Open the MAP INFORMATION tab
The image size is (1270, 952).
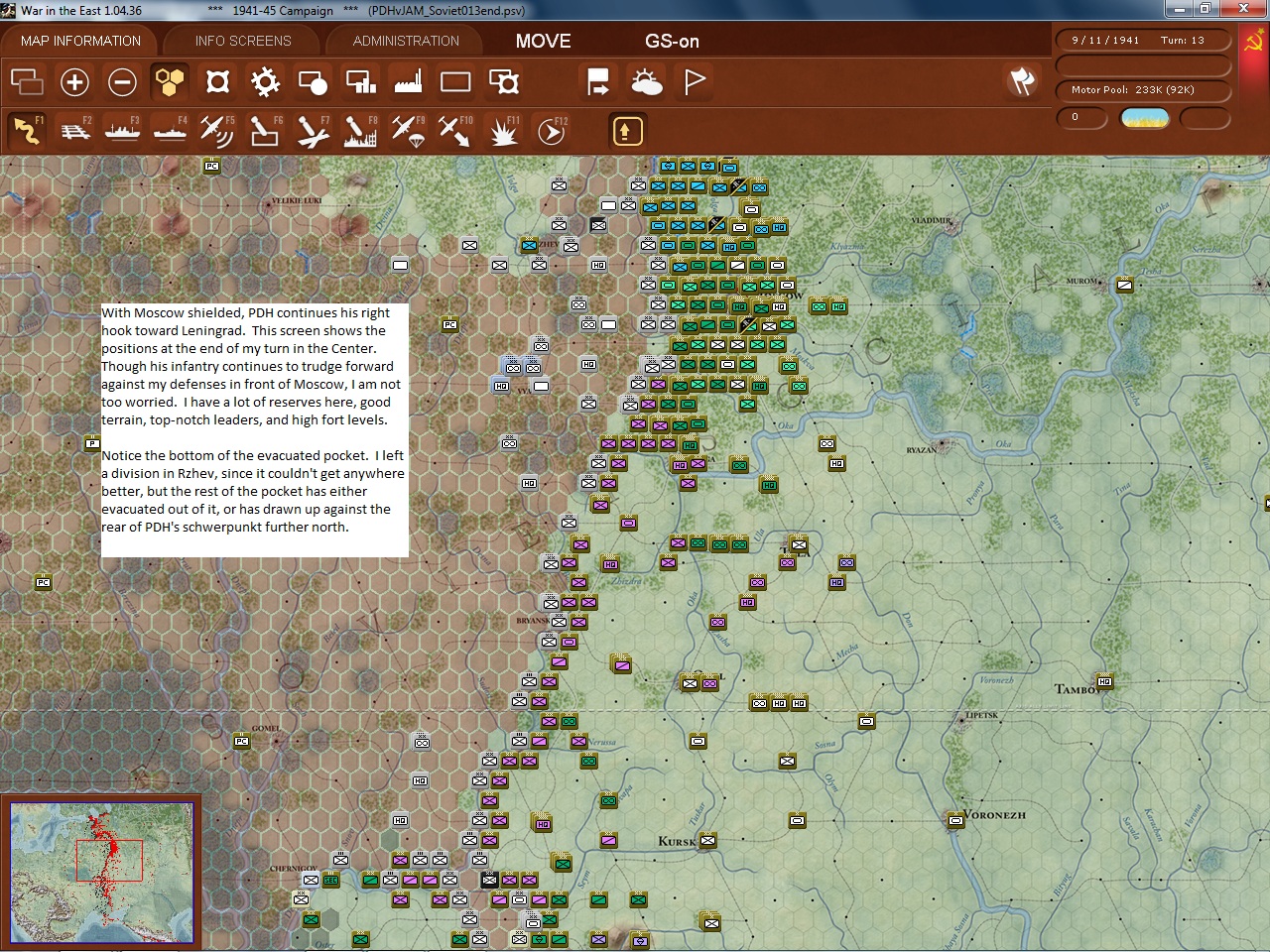80,41
